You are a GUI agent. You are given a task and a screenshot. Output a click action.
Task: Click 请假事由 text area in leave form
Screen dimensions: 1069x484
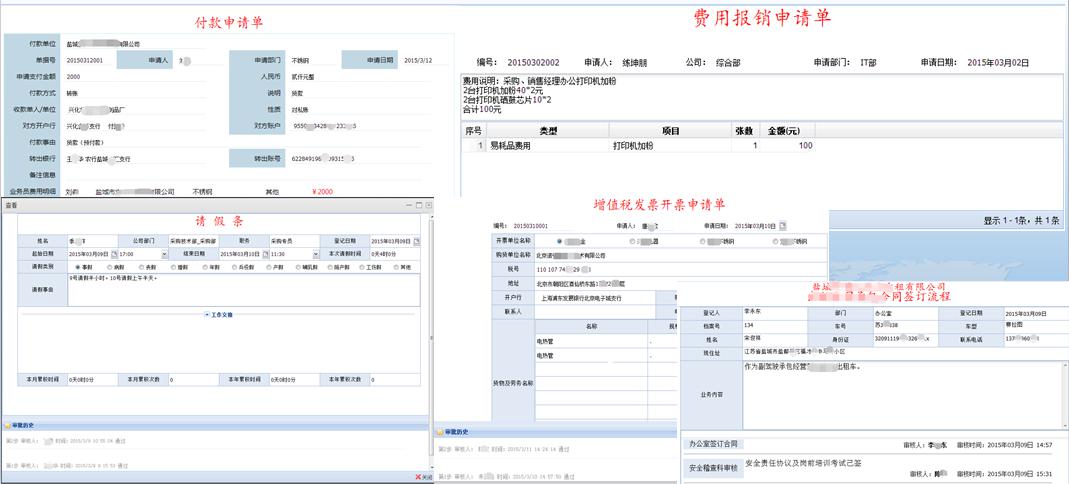coord(243,290)
